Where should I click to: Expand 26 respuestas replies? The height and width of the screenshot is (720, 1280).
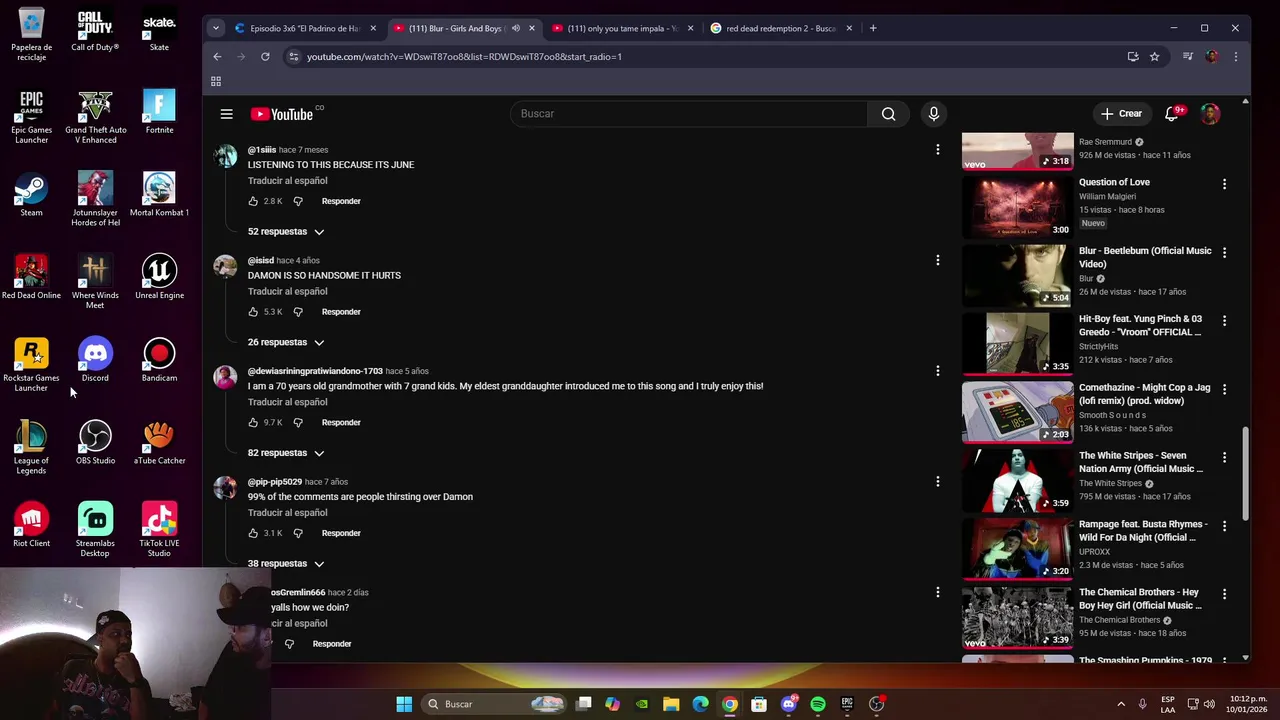click(x=286, y=342)
